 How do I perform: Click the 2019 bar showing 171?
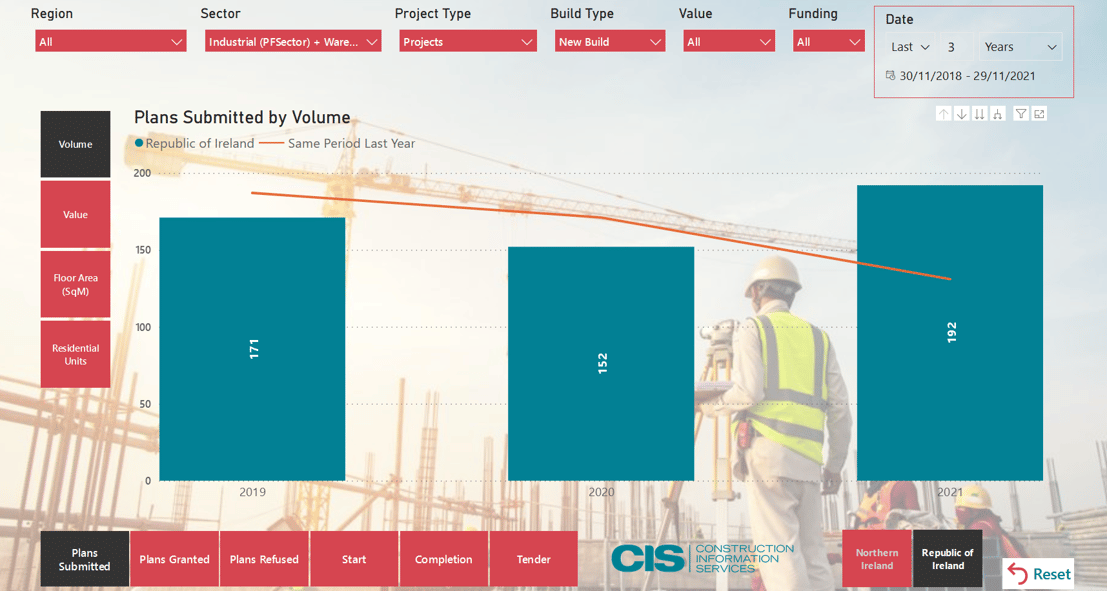point(252,349)
